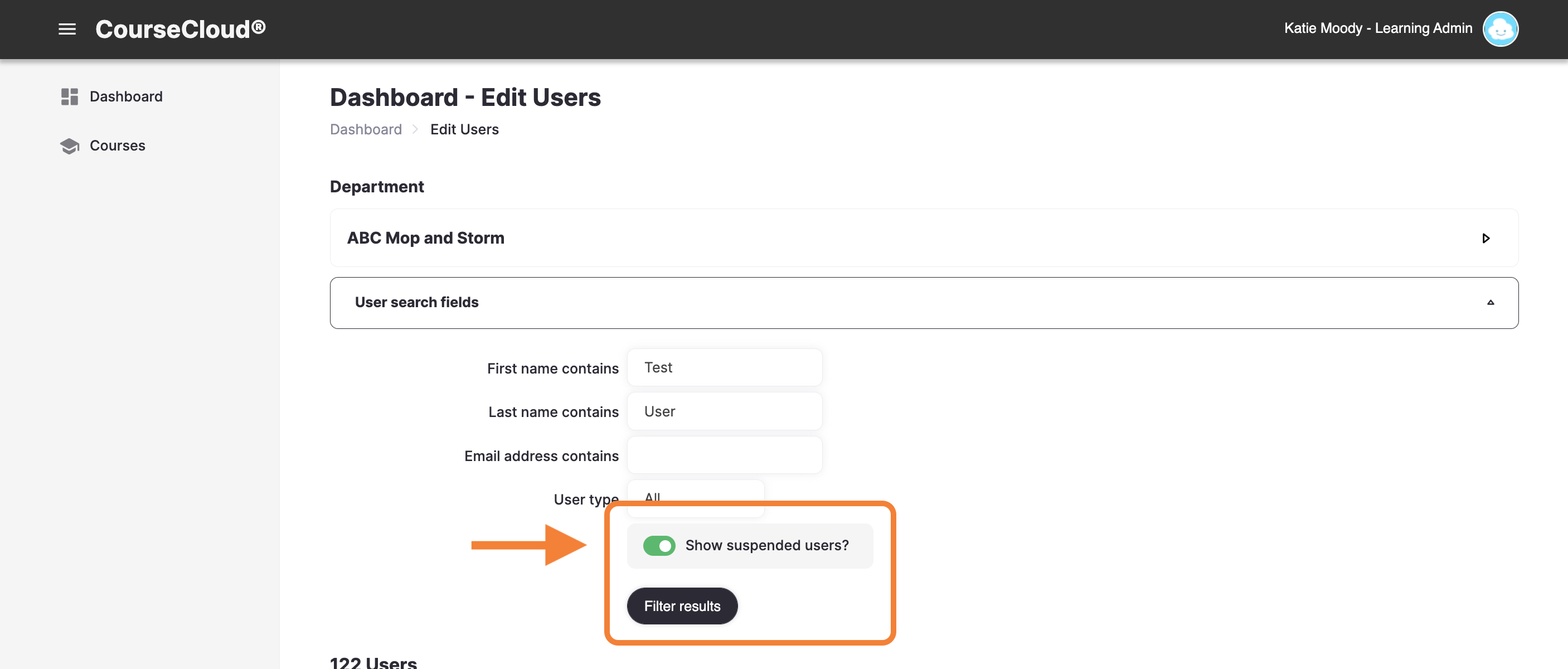The image size is (1568, 669).
Task: Click the CourseCloud logo
Action: pos(180,28)
